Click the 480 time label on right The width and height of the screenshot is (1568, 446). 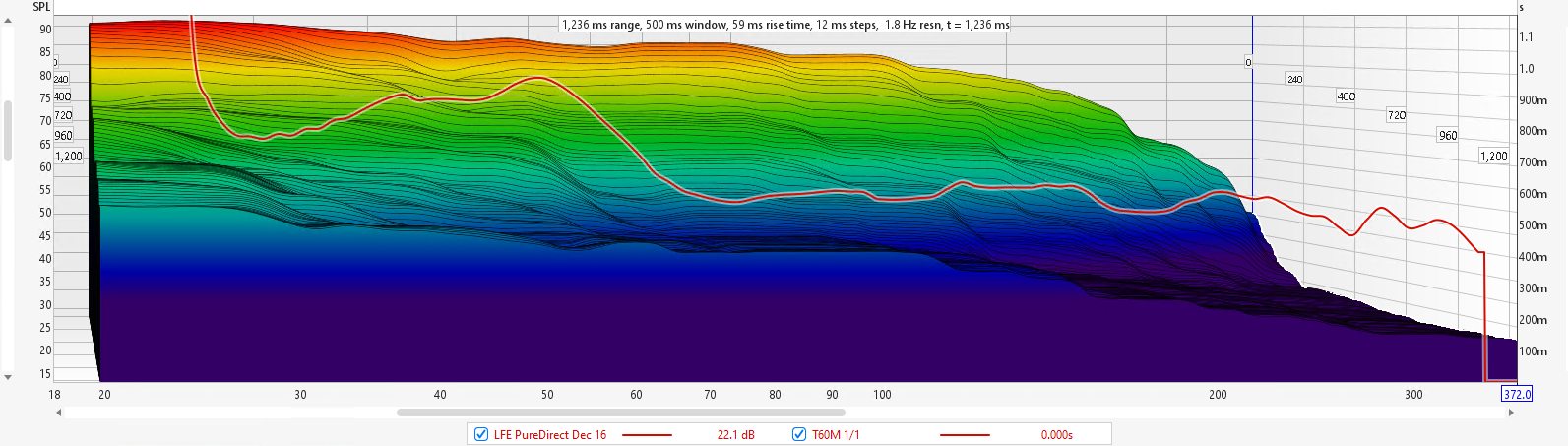[x=1346, y=96]
